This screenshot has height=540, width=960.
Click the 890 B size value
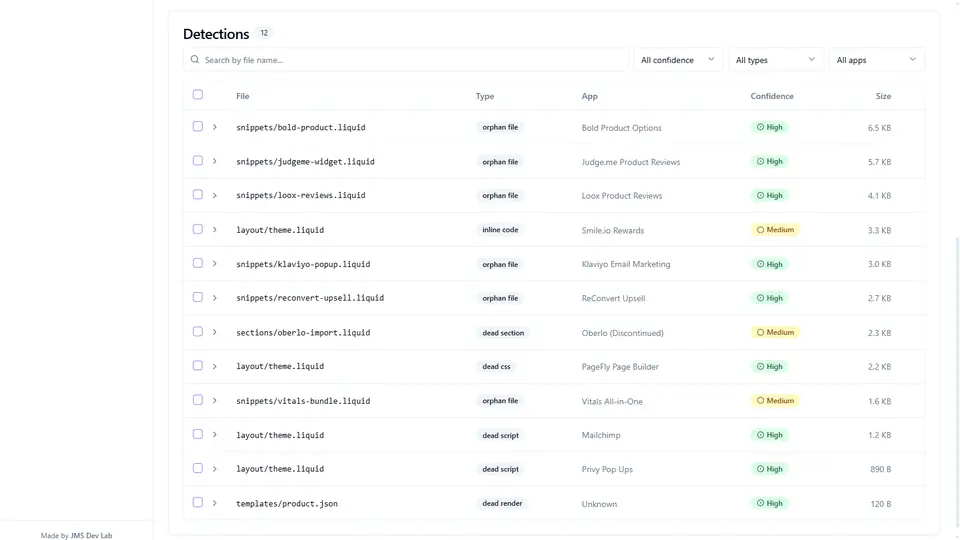880,469
